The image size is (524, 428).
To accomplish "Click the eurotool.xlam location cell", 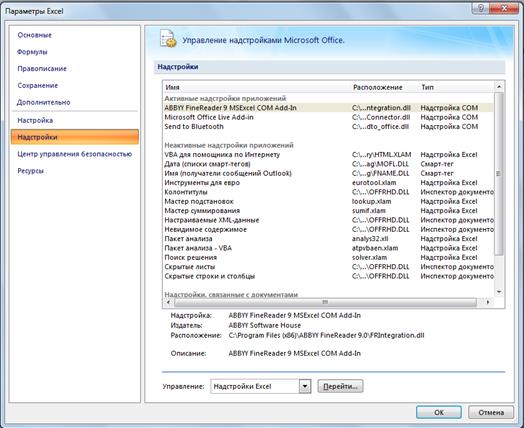I will pos(374,183).
